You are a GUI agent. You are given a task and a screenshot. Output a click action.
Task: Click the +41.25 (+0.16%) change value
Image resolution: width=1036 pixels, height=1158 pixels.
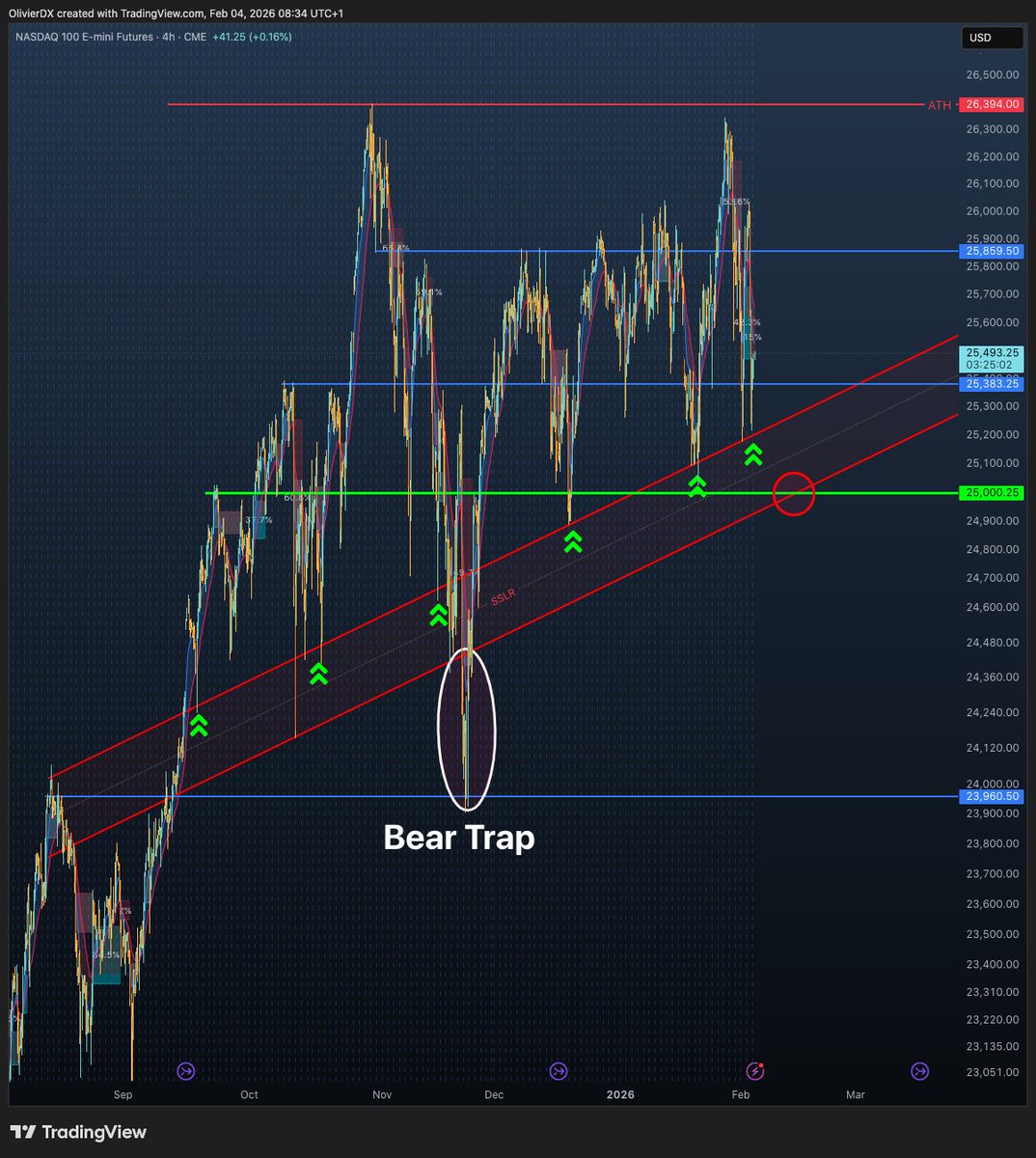pos(254,37)
